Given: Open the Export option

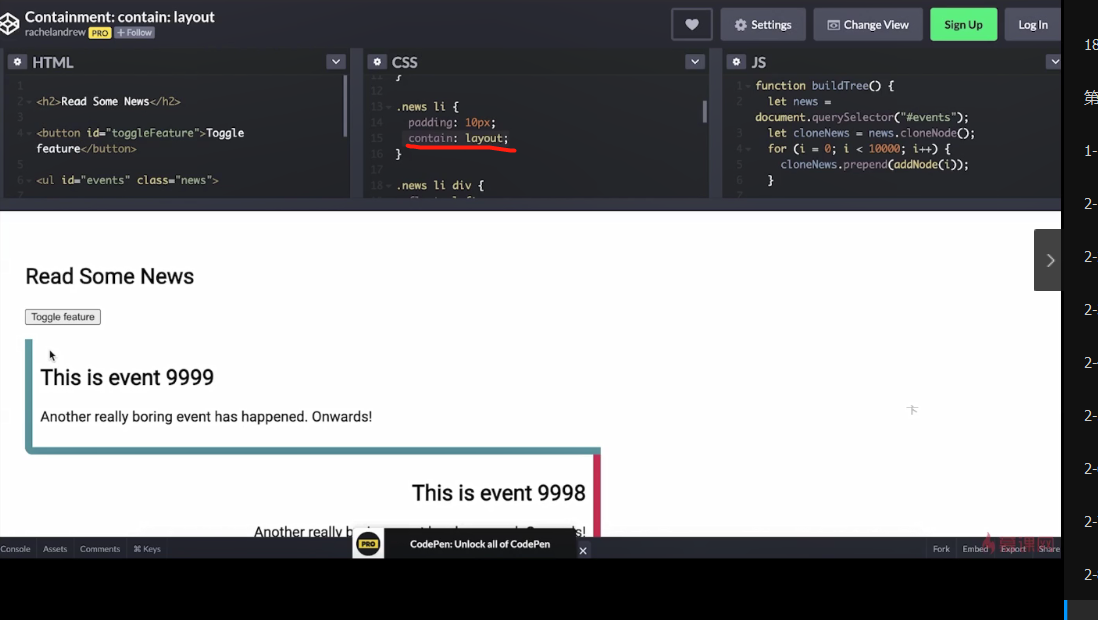Looking at the screenshot, I should (x=1013, y=549).
